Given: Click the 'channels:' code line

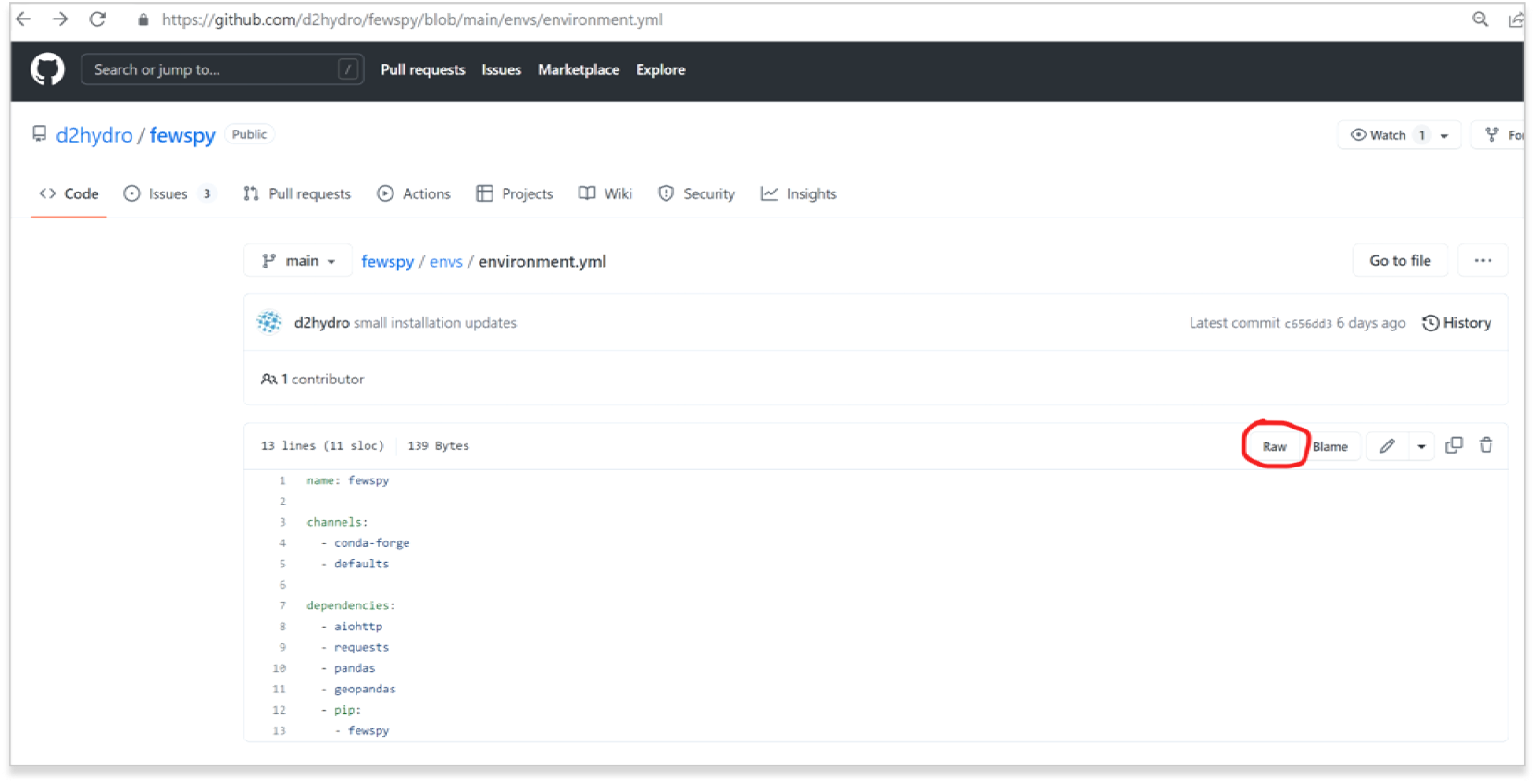Looking at the screenshot, I should pos(337,522).
